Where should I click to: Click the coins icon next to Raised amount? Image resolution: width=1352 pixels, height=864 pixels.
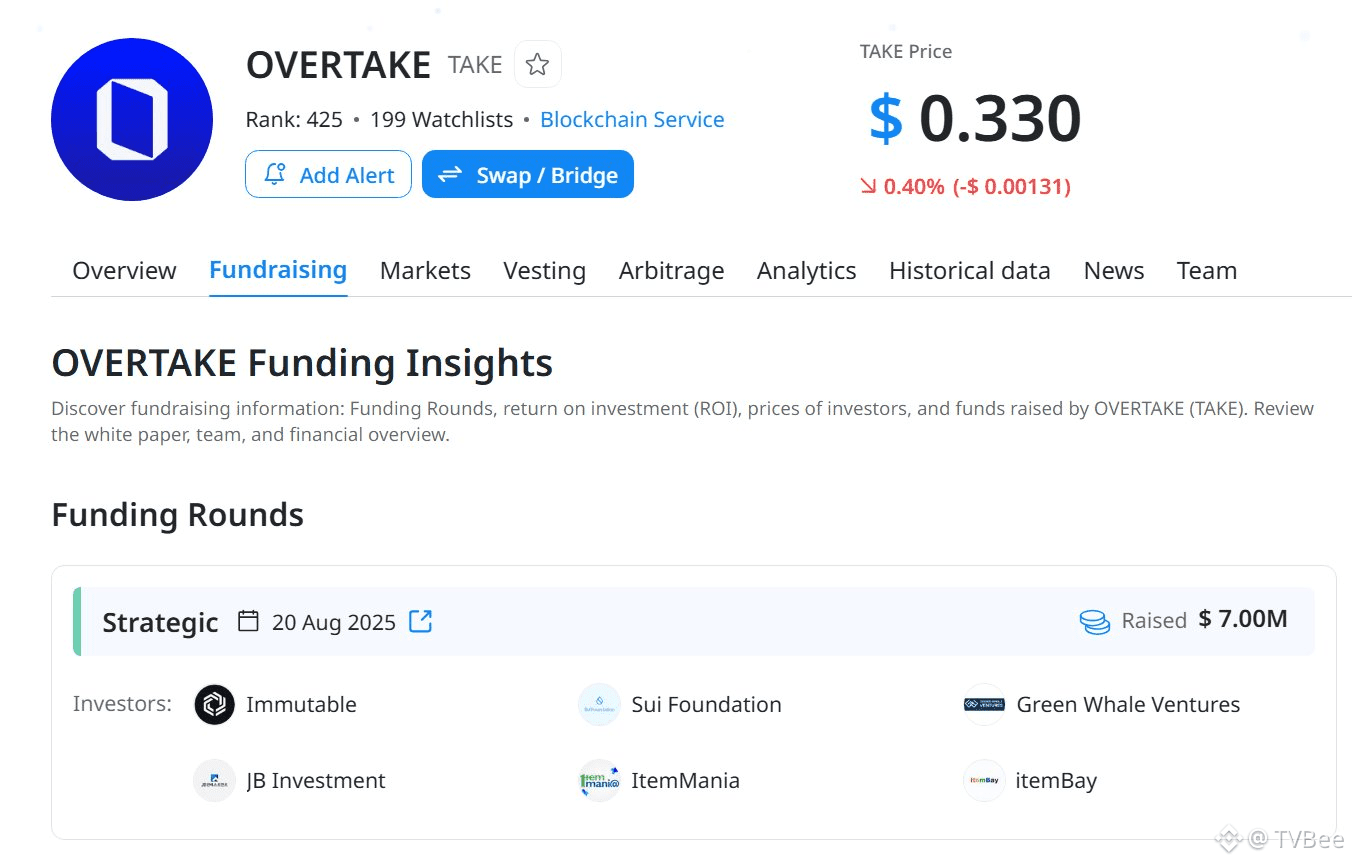1095,621
